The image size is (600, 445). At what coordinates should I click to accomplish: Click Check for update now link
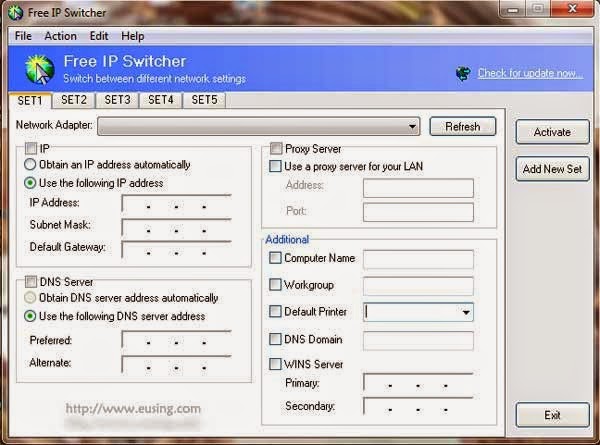(x=530, y=73)
